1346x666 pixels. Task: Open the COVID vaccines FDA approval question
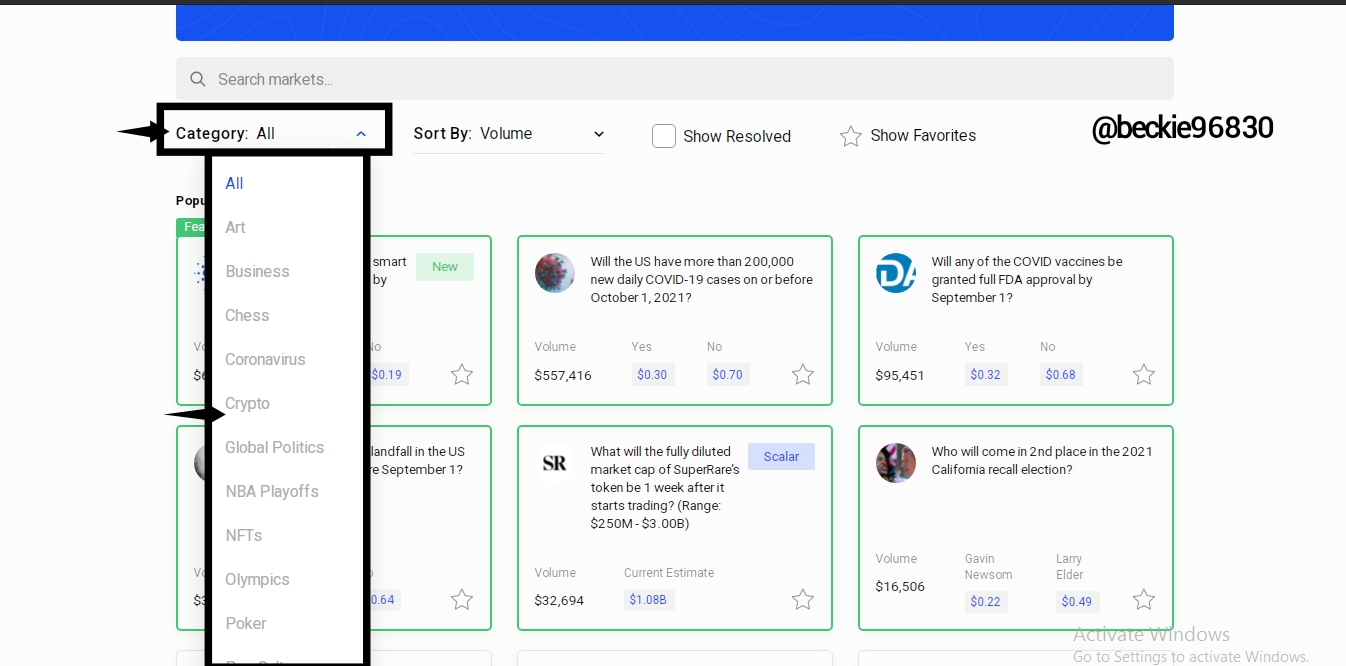(1027, 280)
